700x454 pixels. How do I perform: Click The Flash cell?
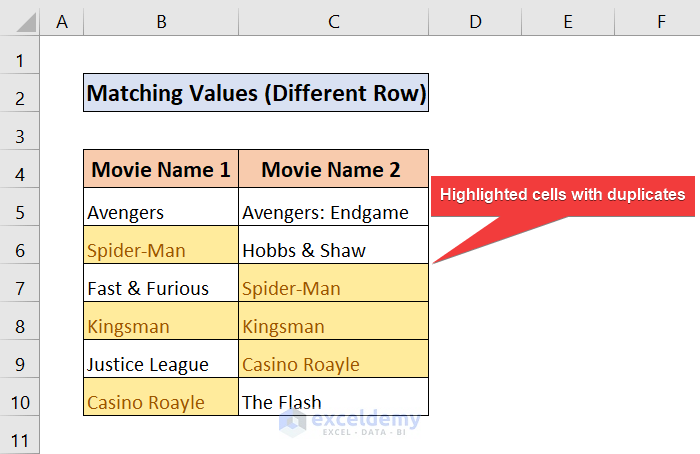[334, 403]
